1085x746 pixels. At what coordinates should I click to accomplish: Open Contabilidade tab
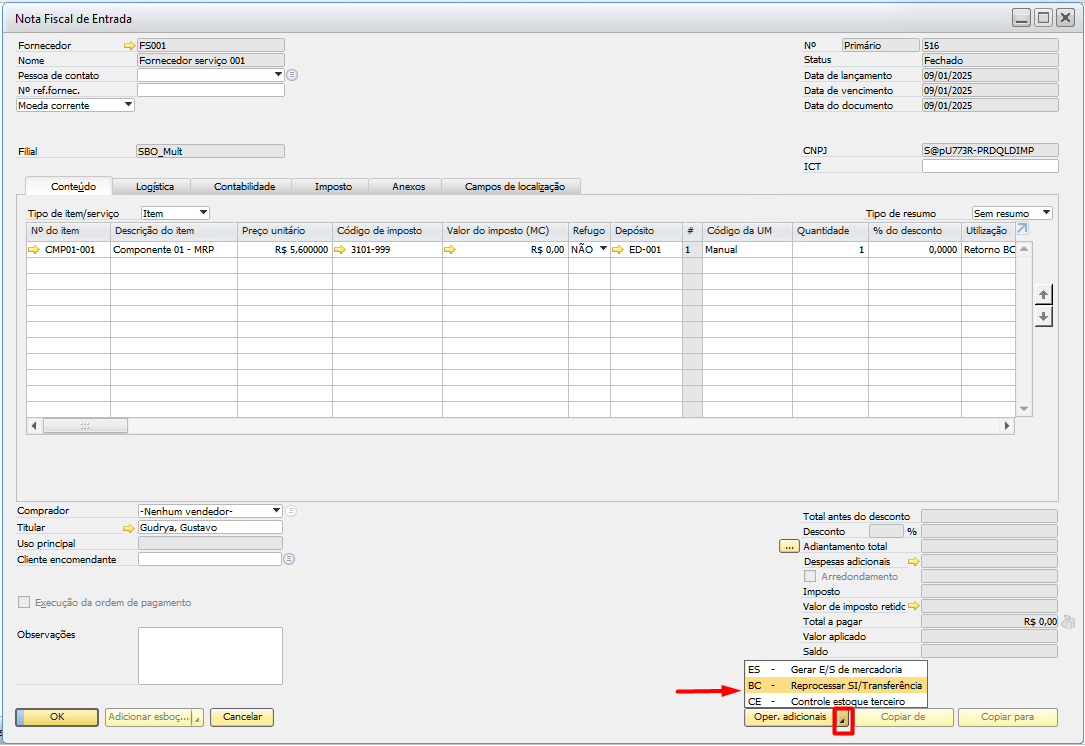(244, 187)
